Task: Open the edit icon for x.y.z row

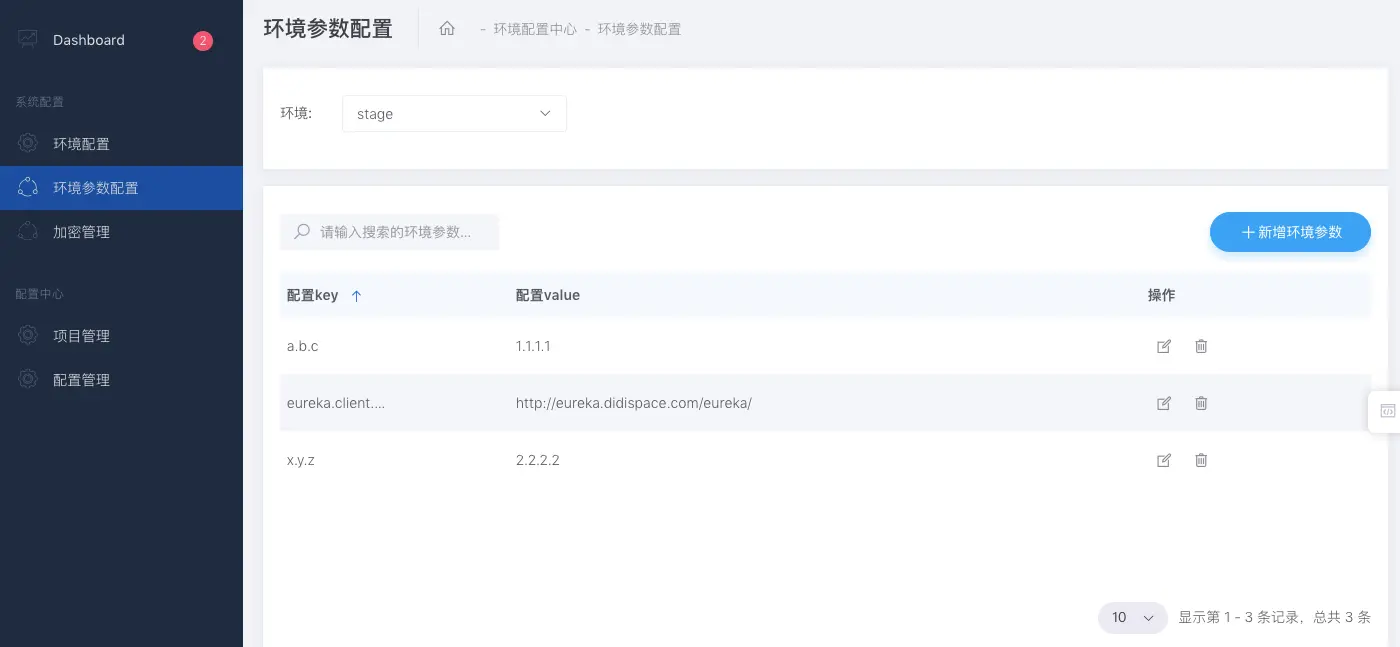Action: pos(1164,460)
